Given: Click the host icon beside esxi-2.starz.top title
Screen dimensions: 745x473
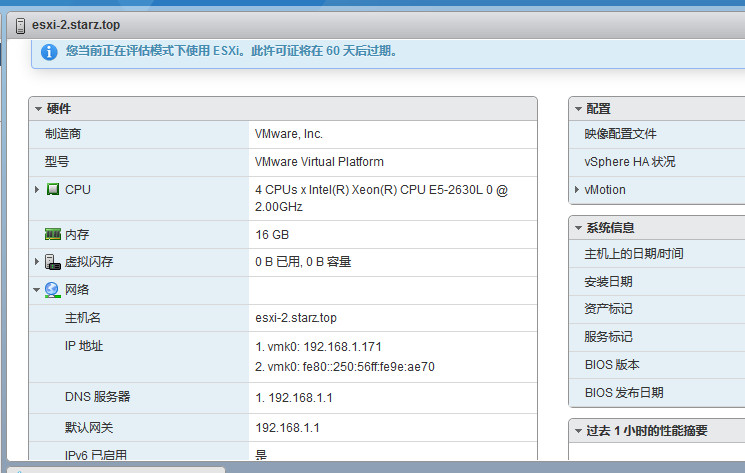Looking at the screenshot, I should coord(20,26).
